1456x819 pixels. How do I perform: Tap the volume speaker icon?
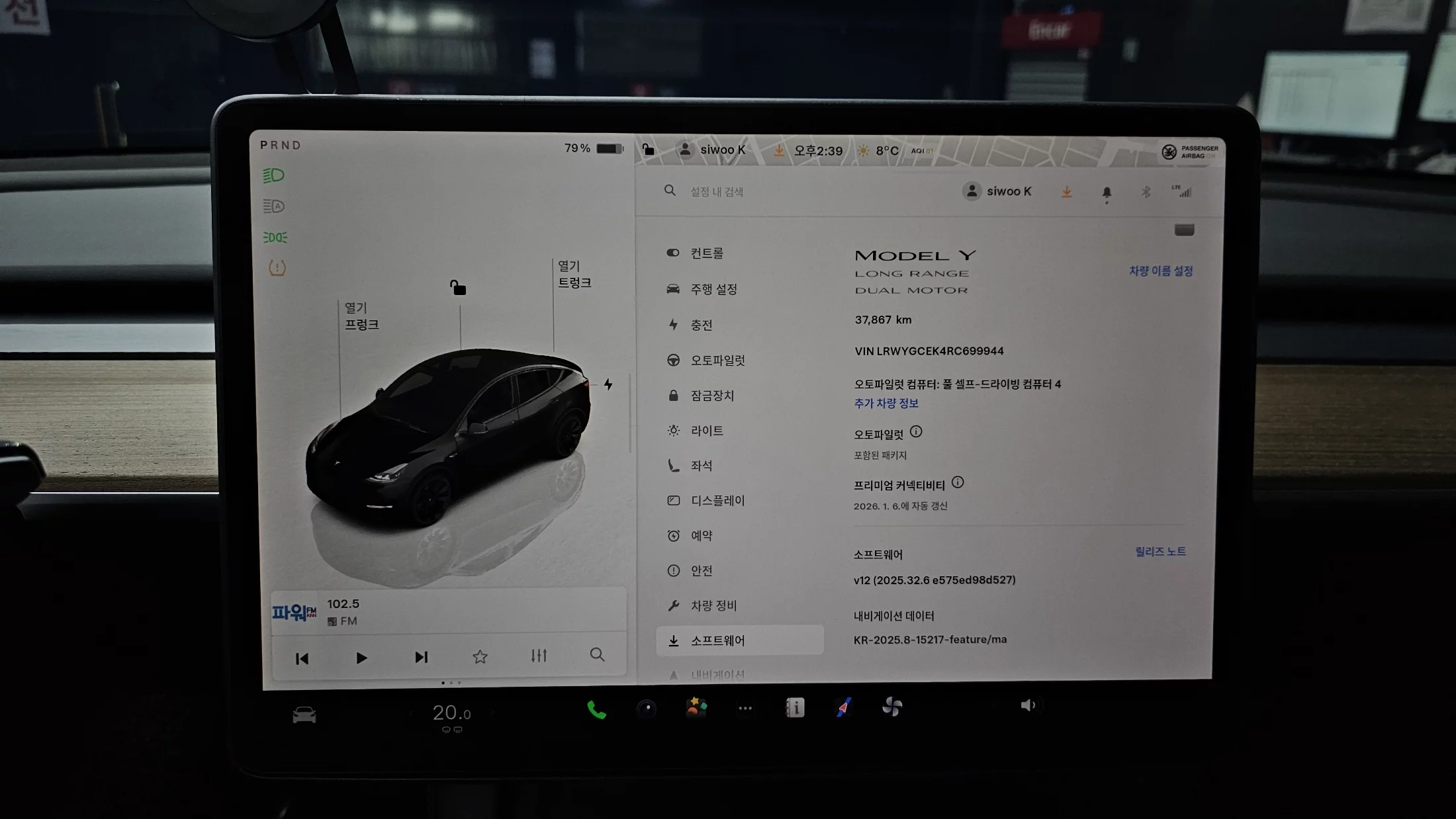coord(1028,705)
